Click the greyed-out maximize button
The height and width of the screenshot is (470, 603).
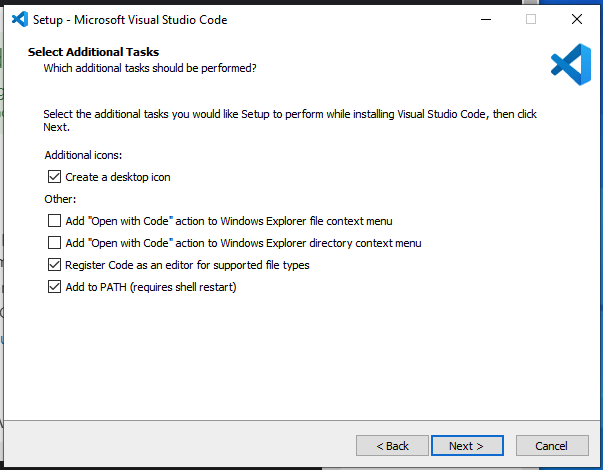531,19
